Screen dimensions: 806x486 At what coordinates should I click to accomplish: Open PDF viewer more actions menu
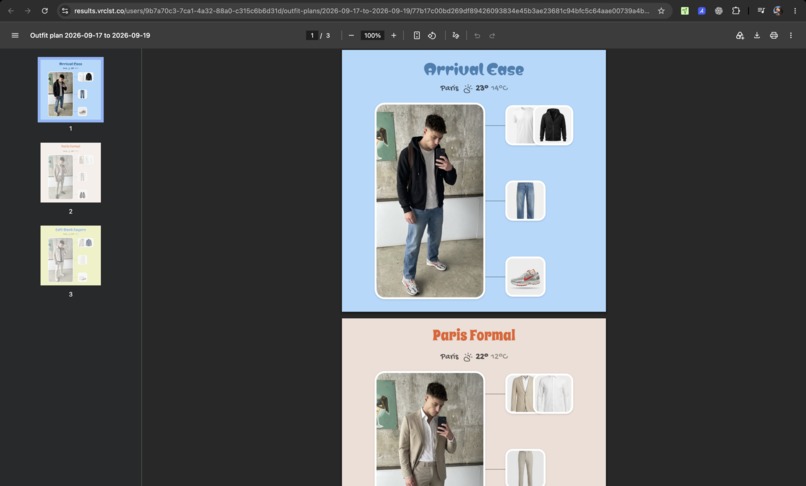(791, 35)
